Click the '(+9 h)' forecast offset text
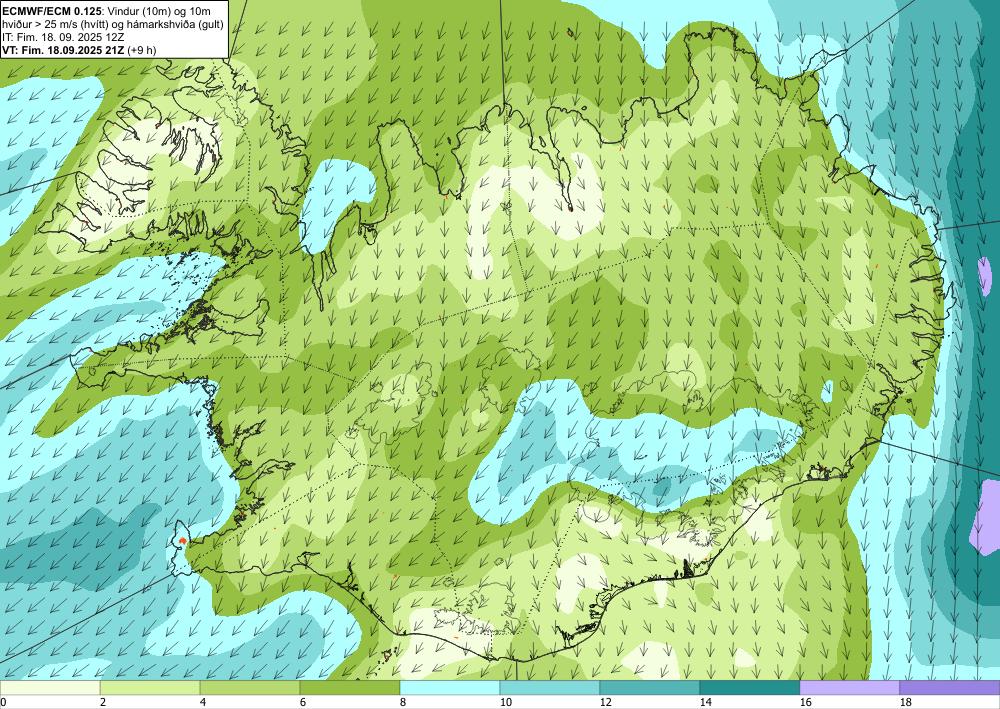The image size is (1000, 709). pos(142,50)
